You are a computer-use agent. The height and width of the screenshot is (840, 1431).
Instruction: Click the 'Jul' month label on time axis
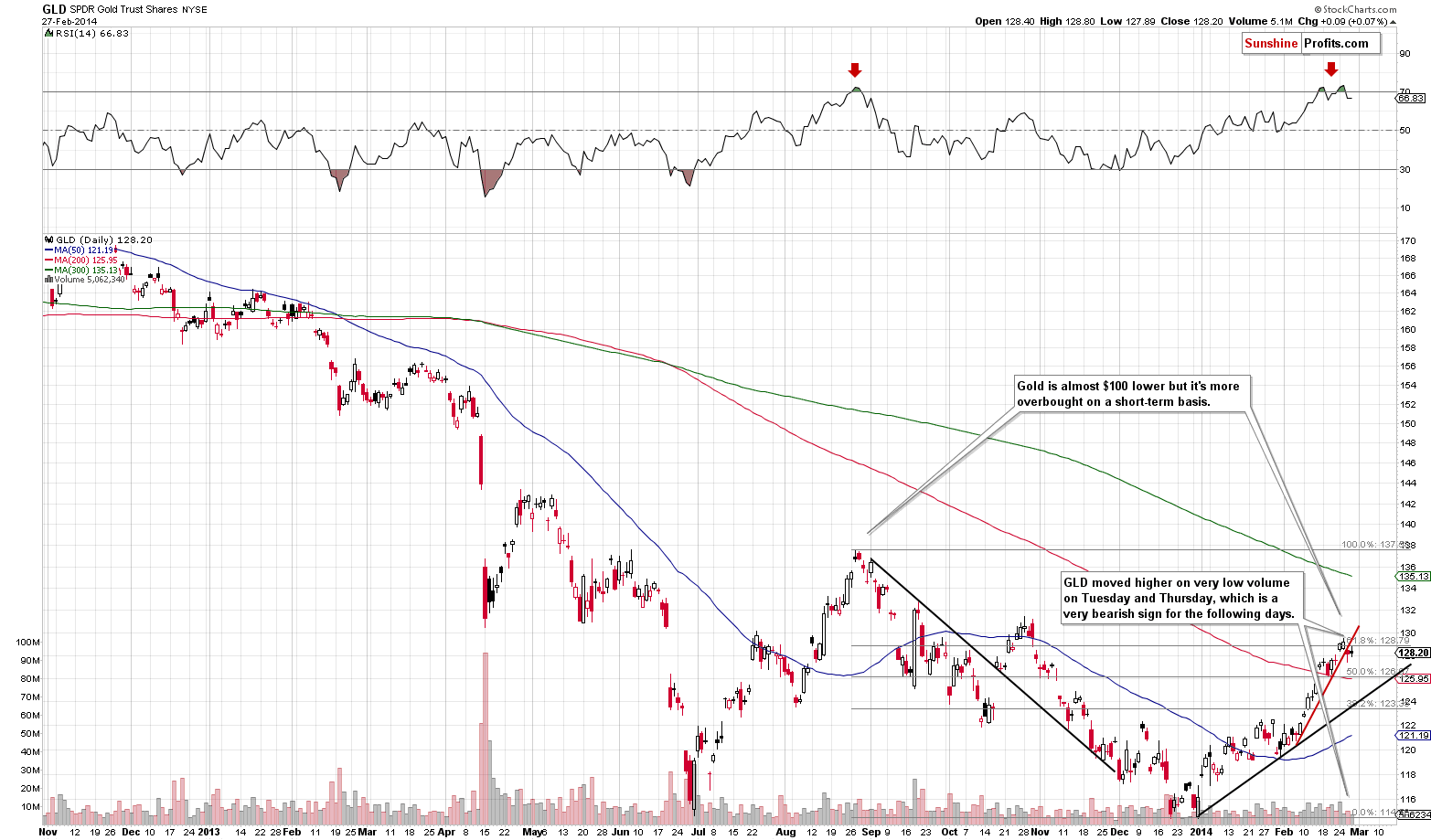pyautogui.click(x=699, y=832)
